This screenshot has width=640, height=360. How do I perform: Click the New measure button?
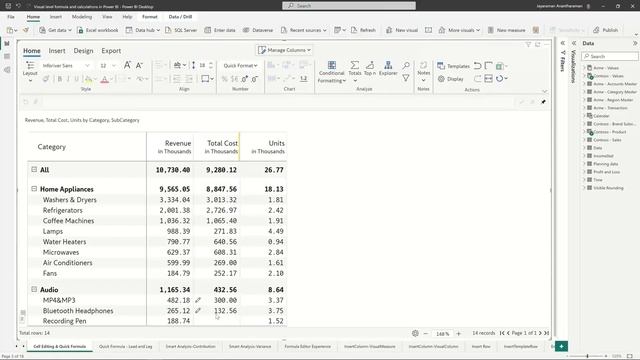click(507, 30)
